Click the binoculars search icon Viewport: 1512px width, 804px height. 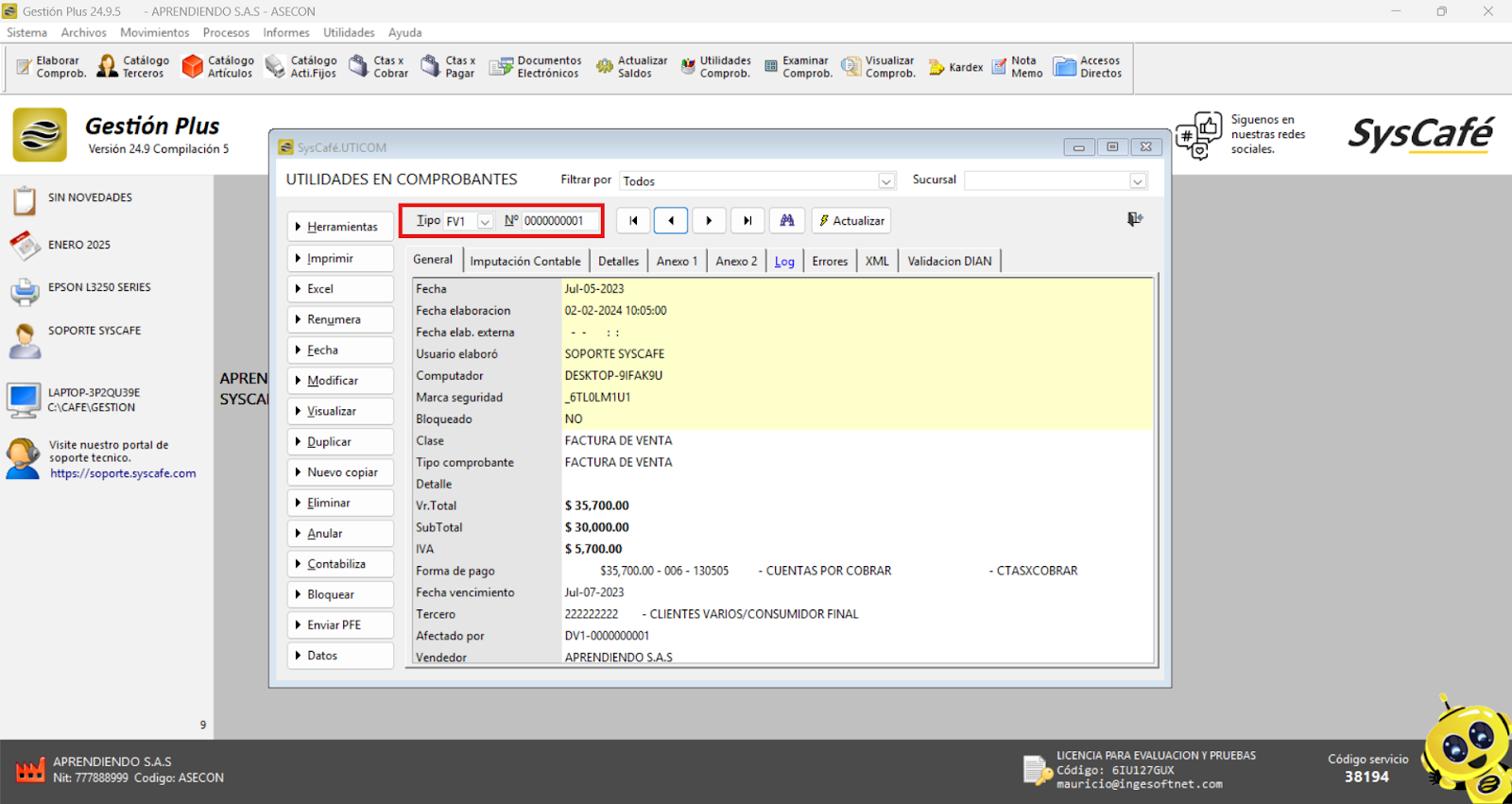(x=787, y=221)
